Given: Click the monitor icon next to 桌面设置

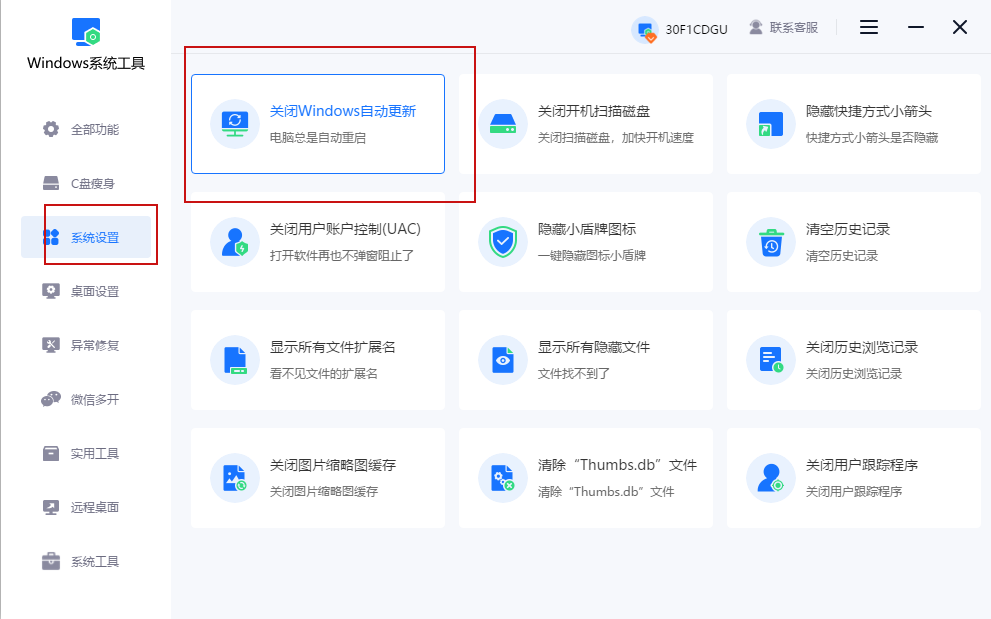Looking at the screenshot, I should click(x=51, y=291).
